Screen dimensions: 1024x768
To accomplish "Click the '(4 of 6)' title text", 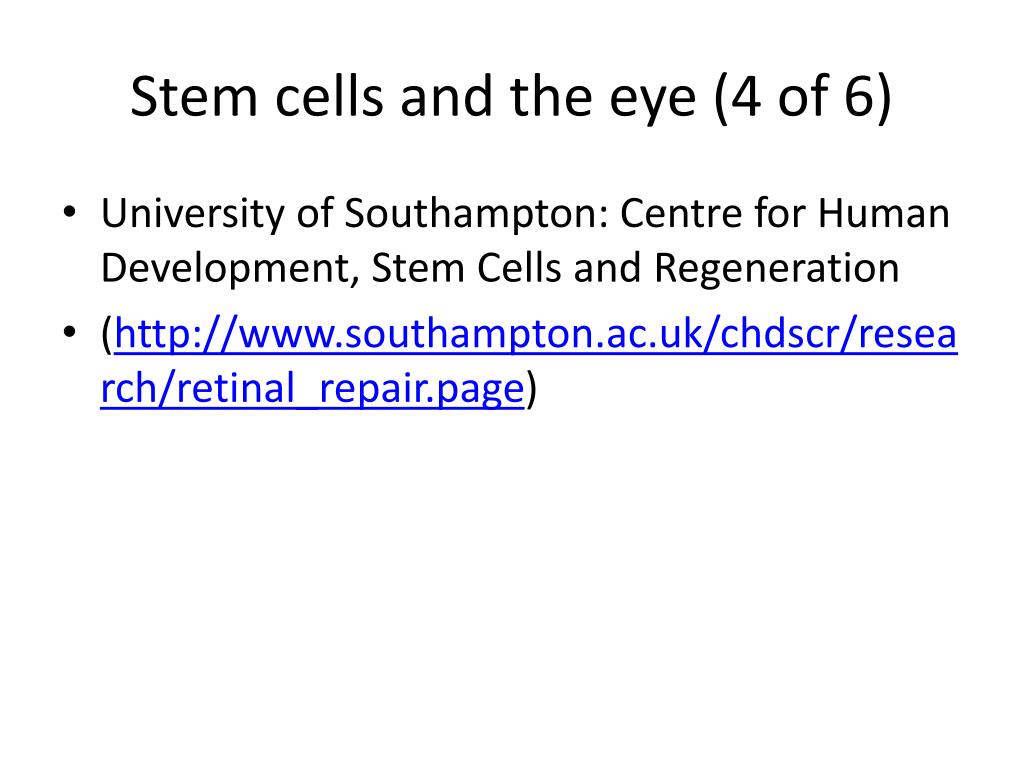I will (x=803, y=97).
